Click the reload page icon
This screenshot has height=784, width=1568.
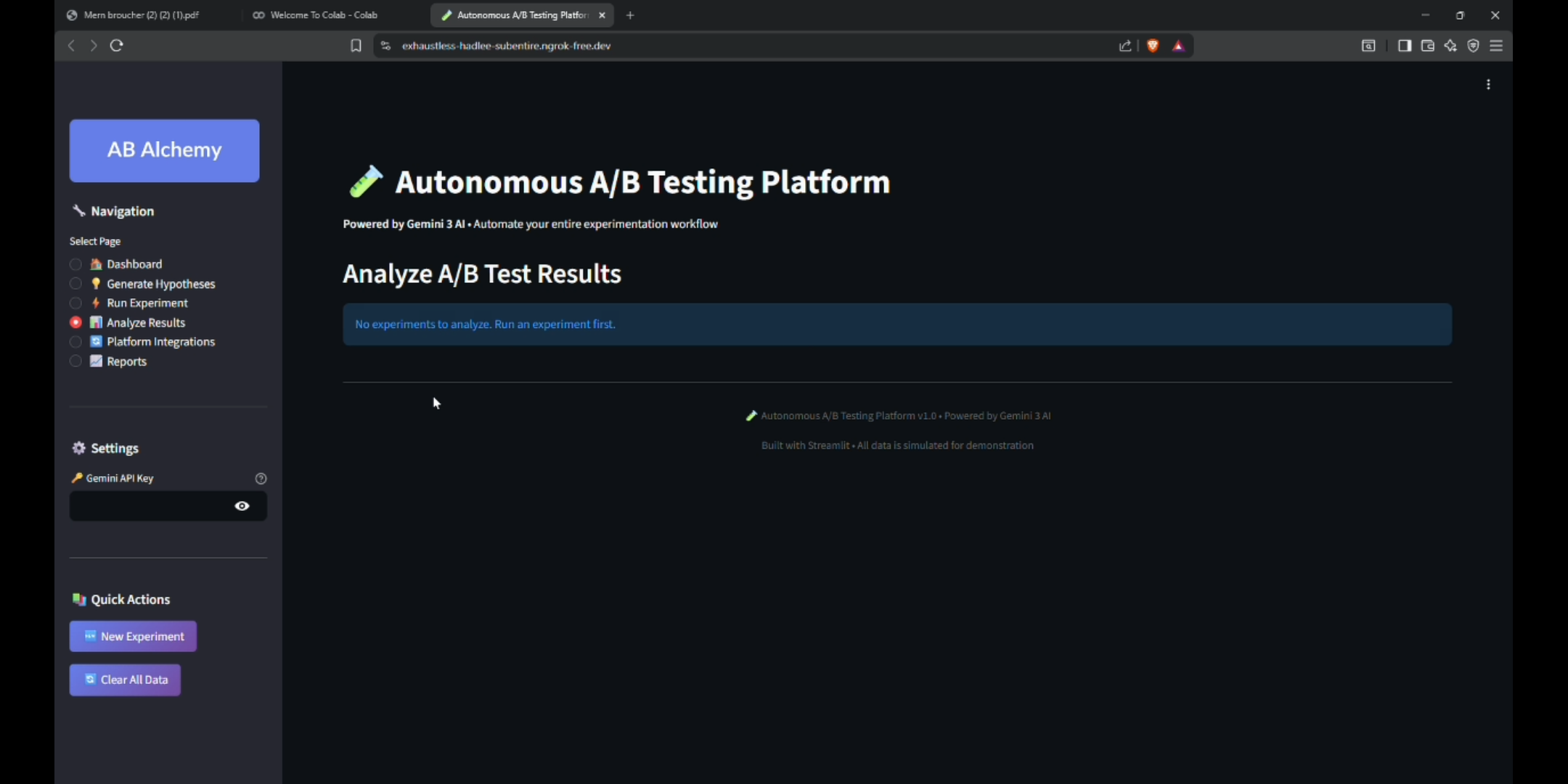coord(116,46)
